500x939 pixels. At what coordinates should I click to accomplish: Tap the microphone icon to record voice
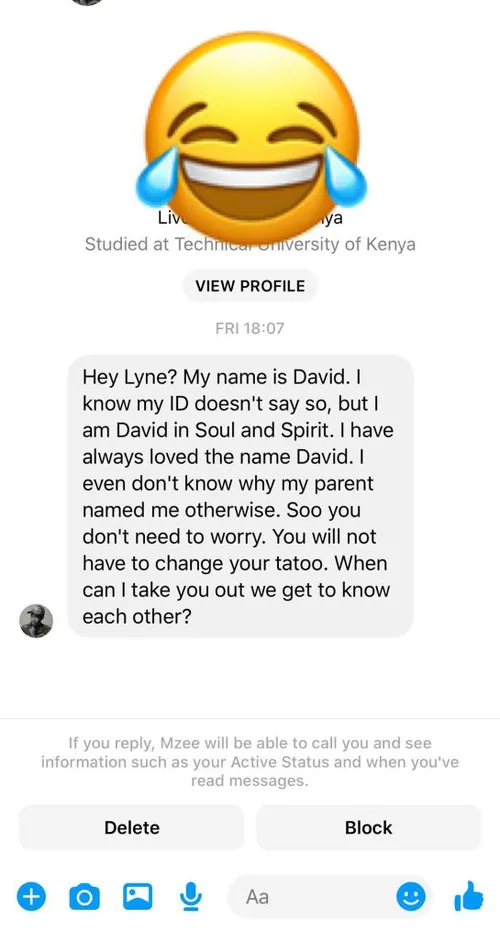[x=190, y=896]
